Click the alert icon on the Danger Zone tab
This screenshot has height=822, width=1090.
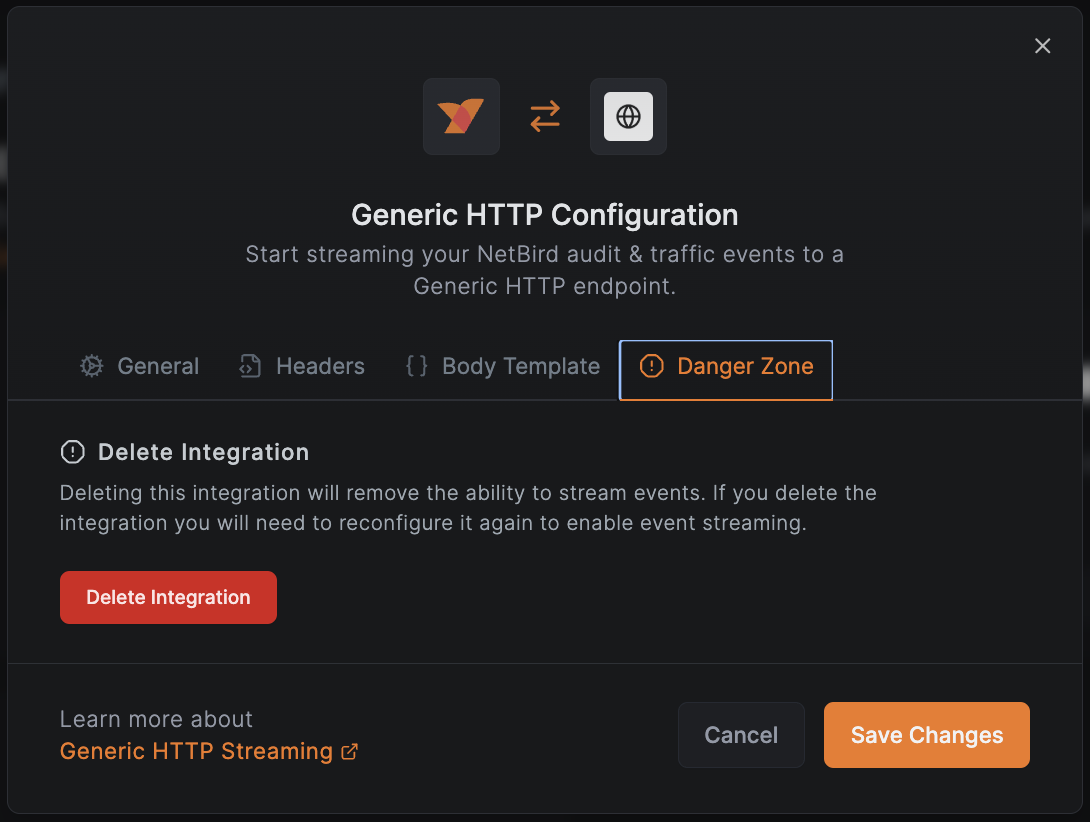tap(651, 366)
